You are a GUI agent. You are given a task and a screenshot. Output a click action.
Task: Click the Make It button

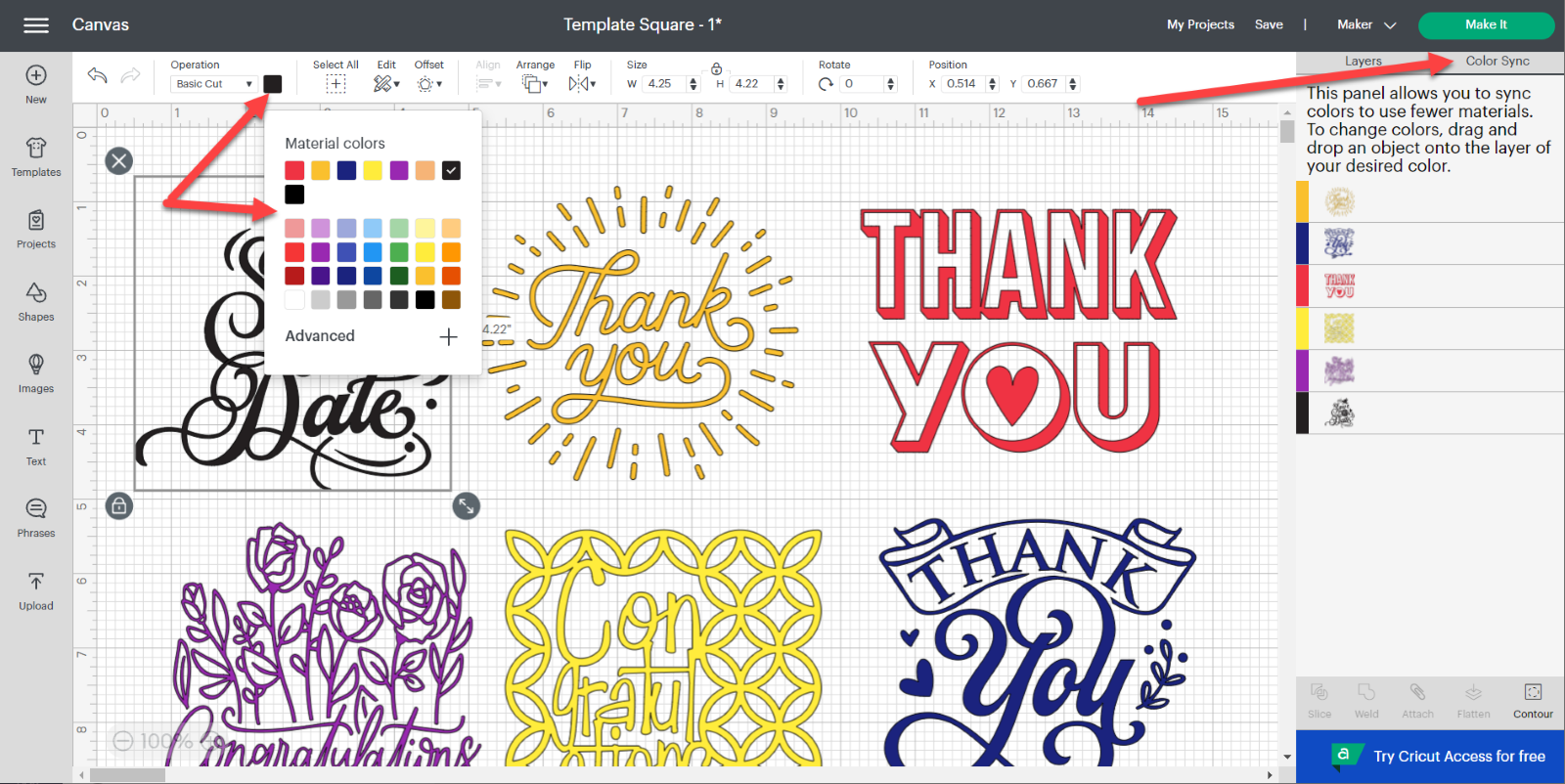point(1485,24)
